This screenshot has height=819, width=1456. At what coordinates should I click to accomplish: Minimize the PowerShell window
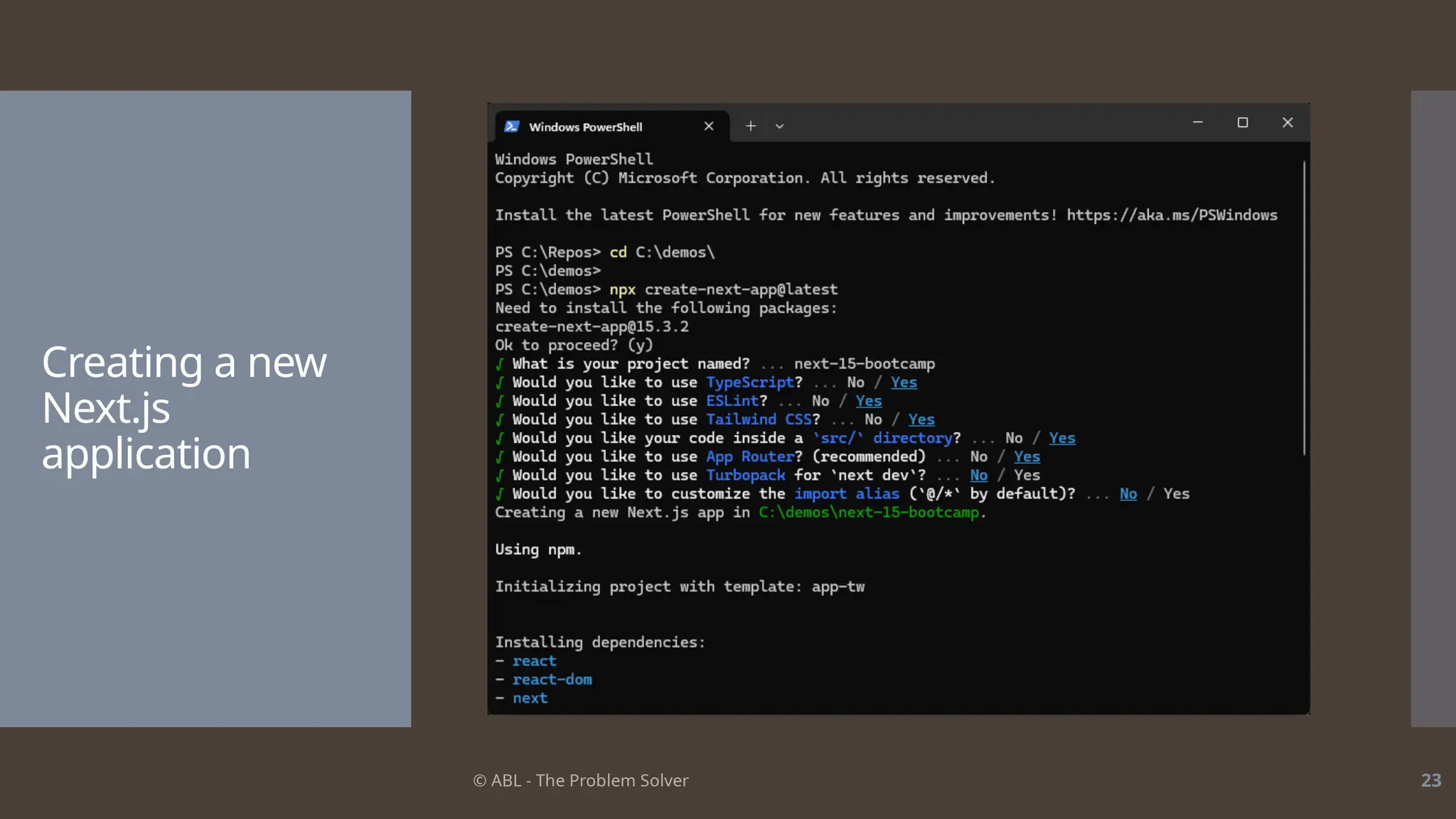coord(1198,122)
